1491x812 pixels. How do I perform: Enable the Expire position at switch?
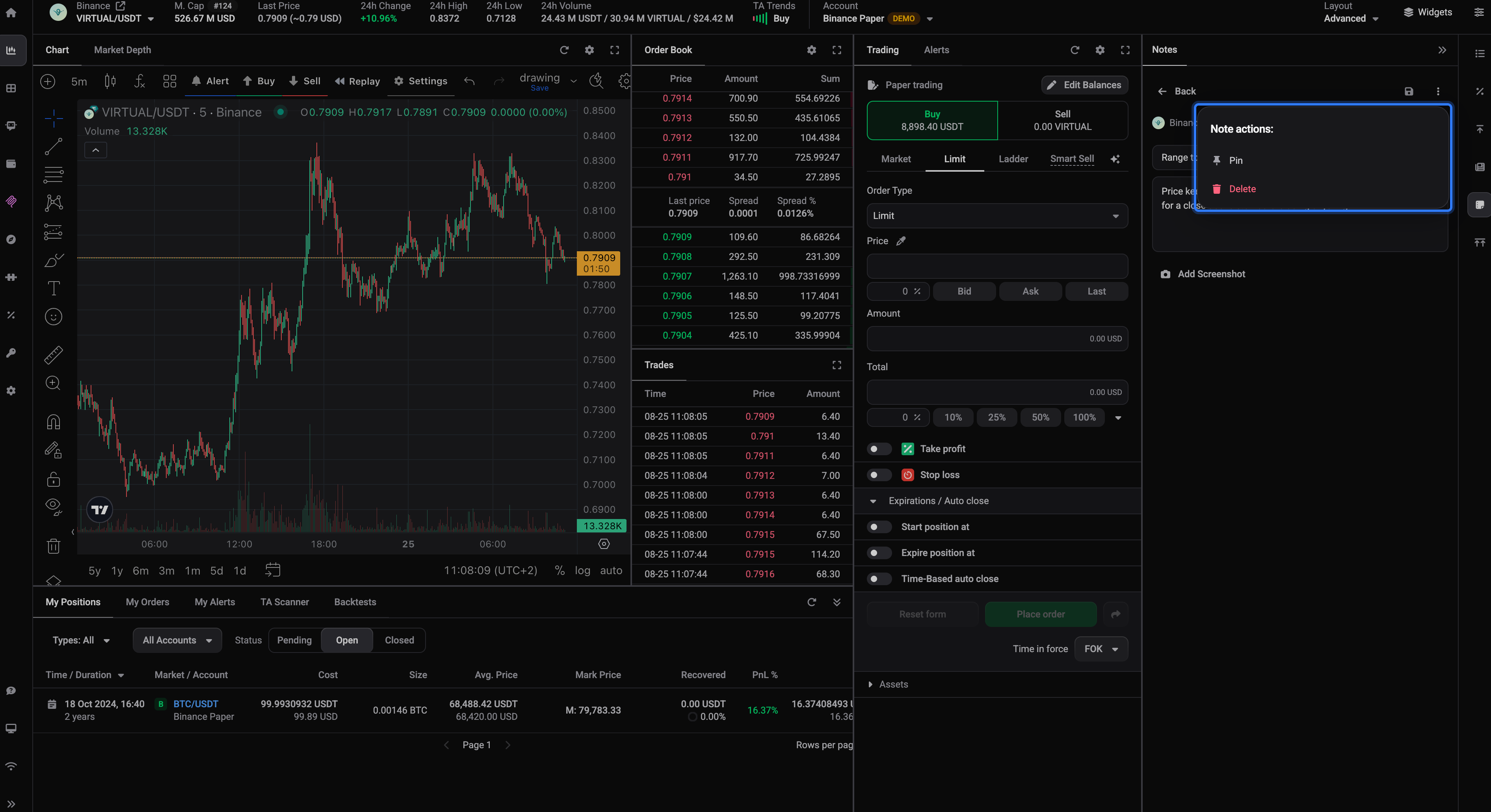click(879, 553)
